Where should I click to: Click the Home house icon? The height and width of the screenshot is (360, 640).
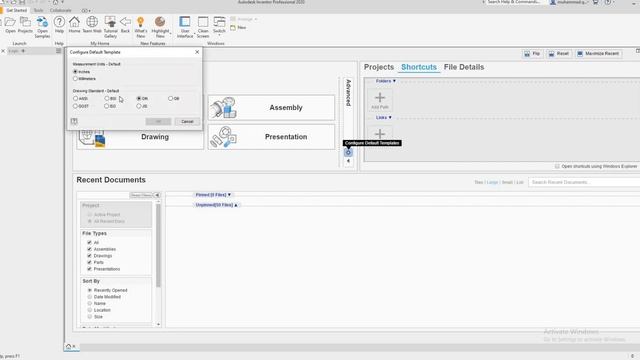point(74,22)
